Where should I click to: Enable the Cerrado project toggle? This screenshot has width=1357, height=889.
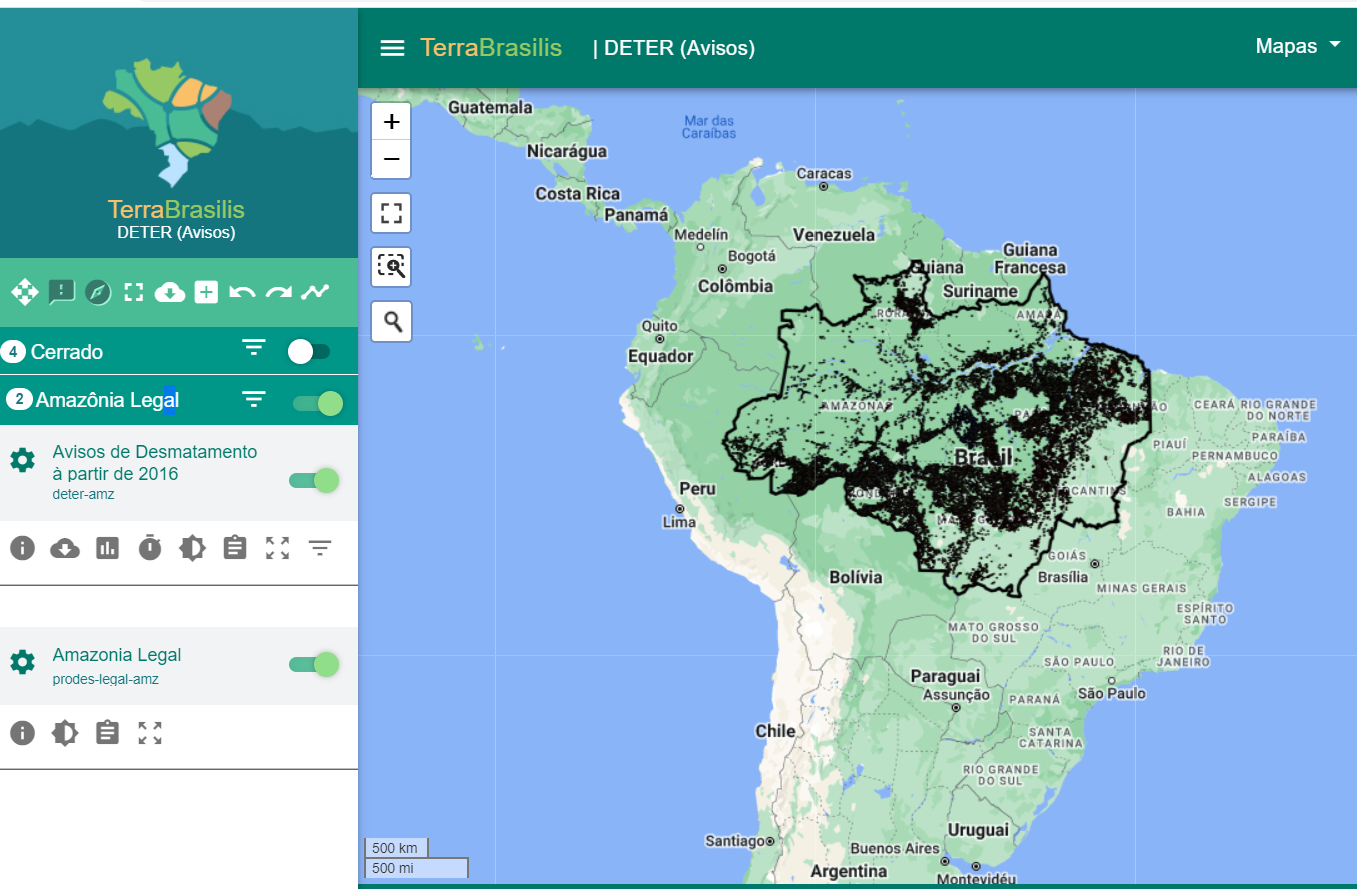tap(308, 351)
